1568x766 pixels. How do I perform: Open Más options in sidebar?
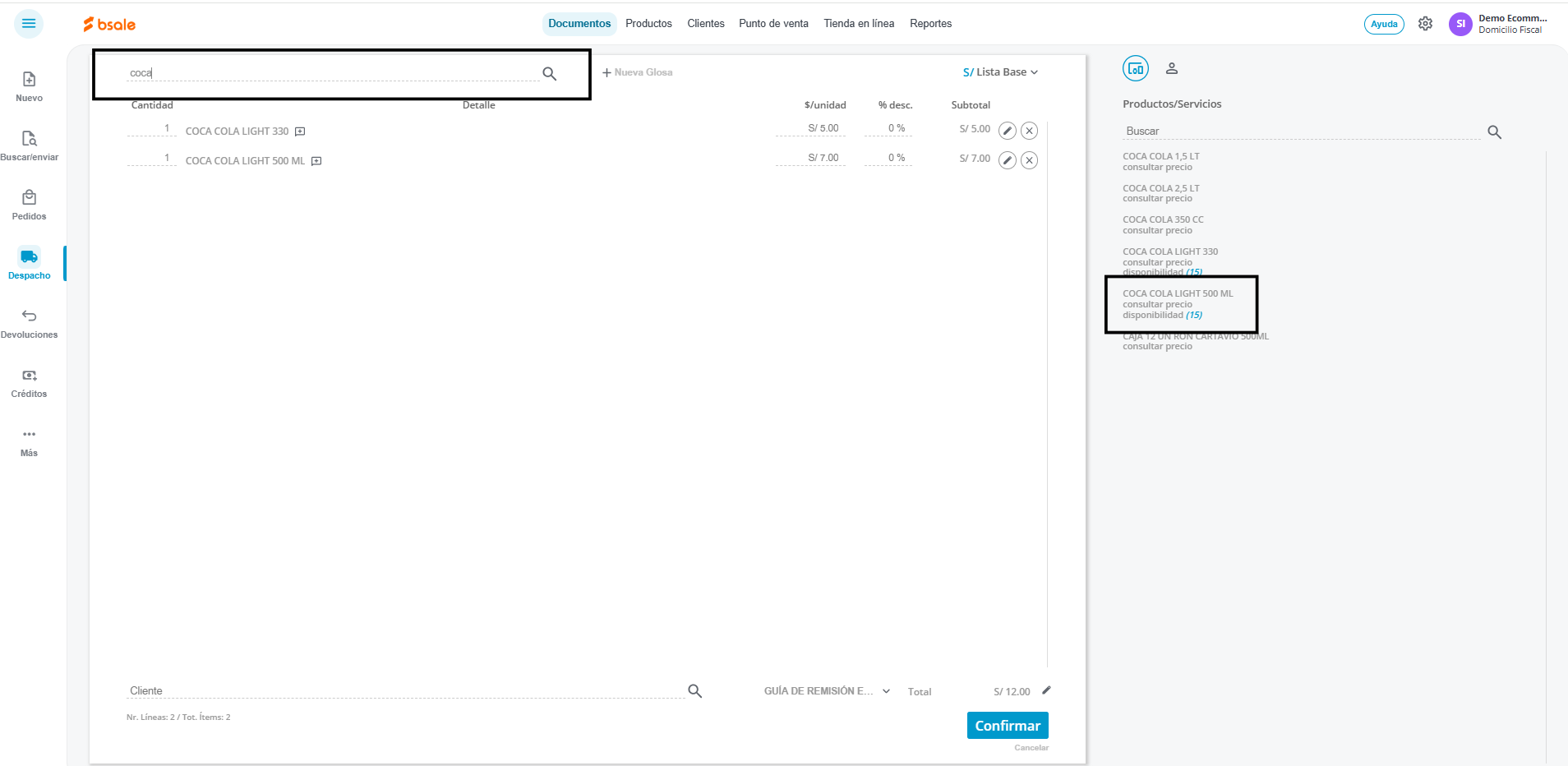[29, 441]
